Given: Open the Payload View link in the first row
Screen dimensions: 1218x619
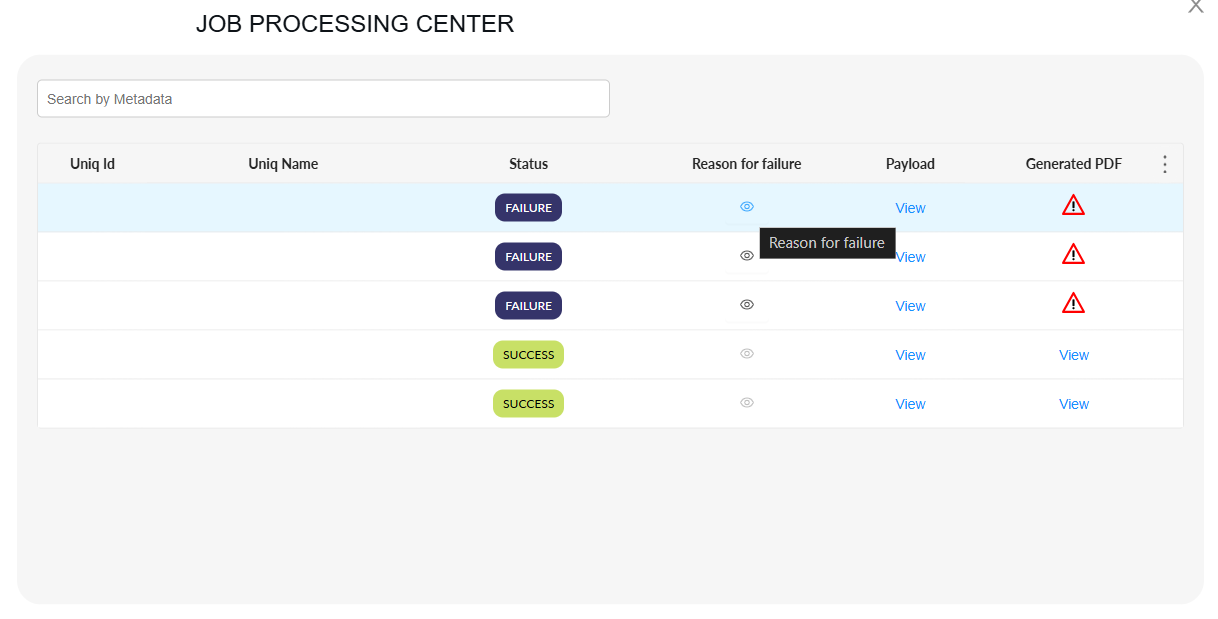Looking at the screenshot, I should click(910, 208).
